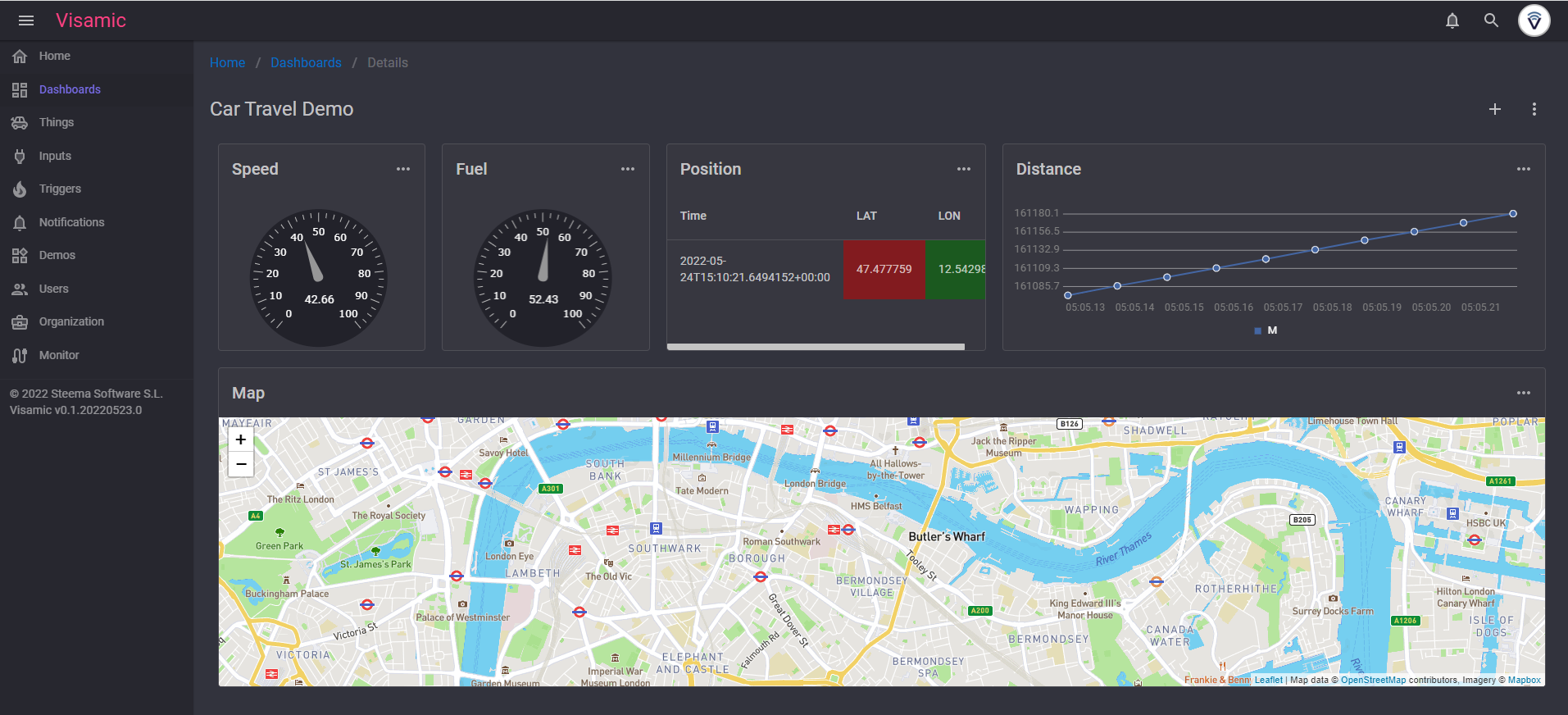Click Buckingham Palace label on map

287,594
